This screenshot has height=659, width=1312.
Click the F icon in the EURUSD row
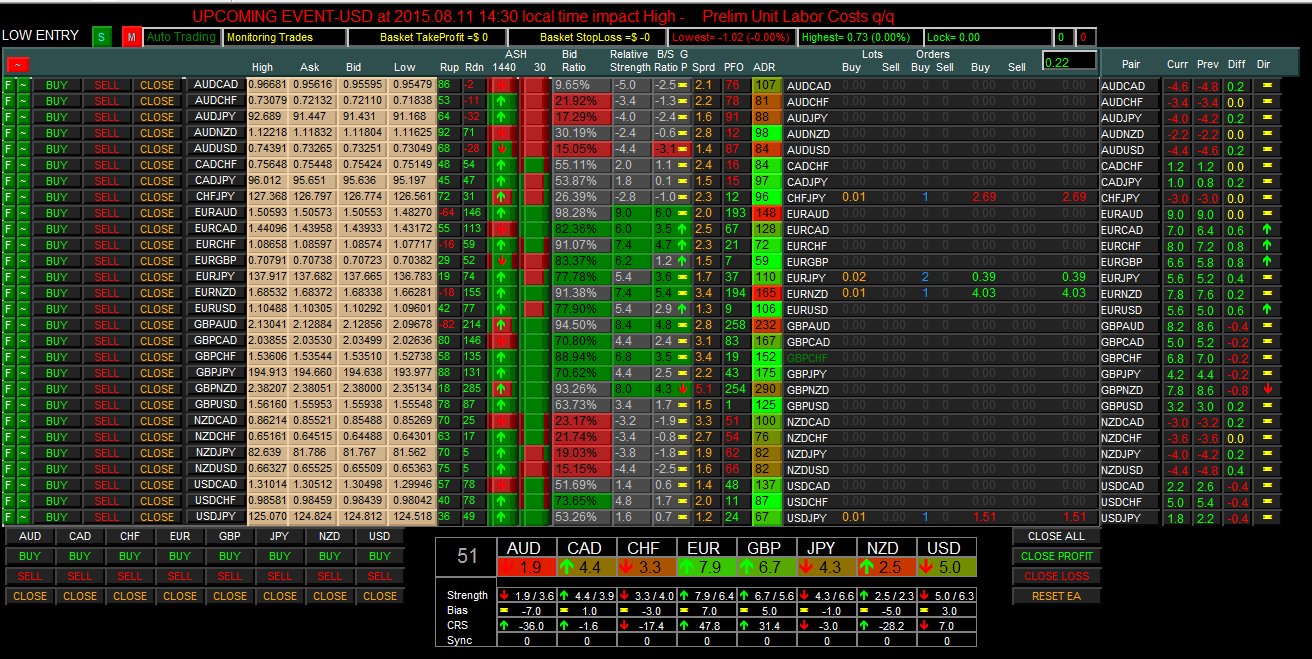pyautogui.click(x=8, y=309)
